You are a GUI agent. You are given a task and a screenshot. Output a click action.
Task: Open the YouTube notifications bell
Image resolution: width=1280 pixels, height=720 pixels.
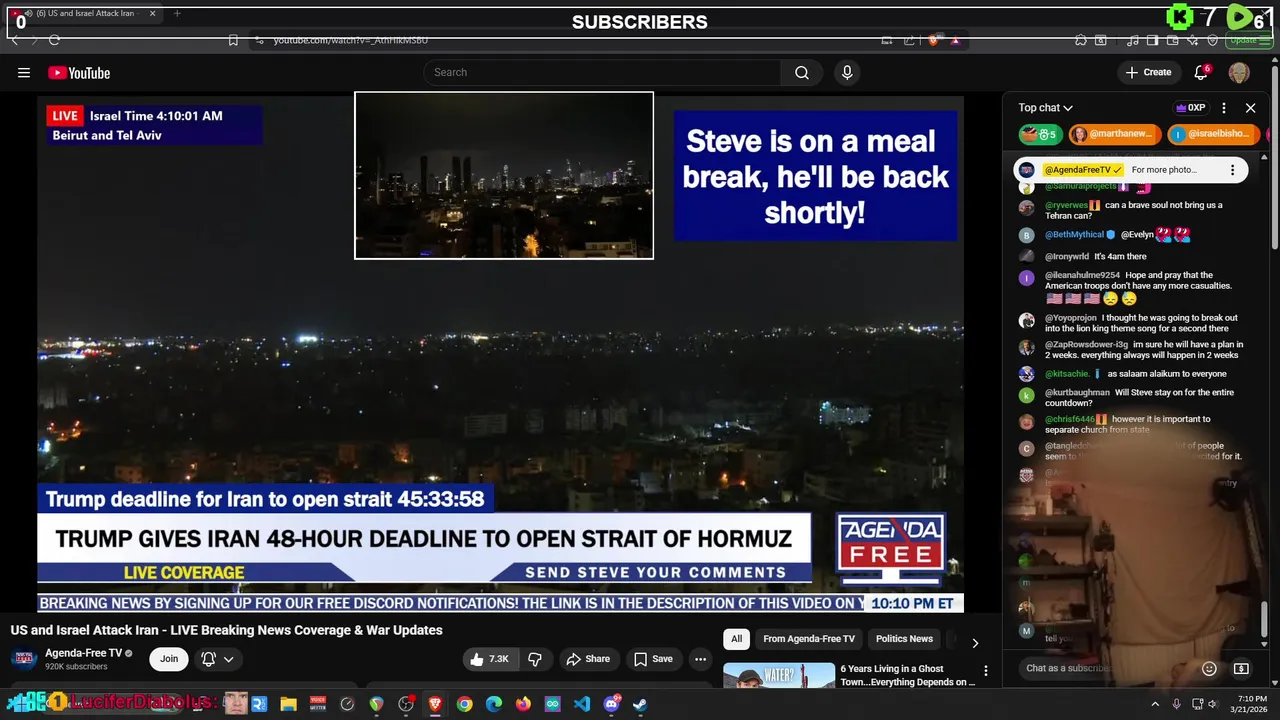(1201, 72)
